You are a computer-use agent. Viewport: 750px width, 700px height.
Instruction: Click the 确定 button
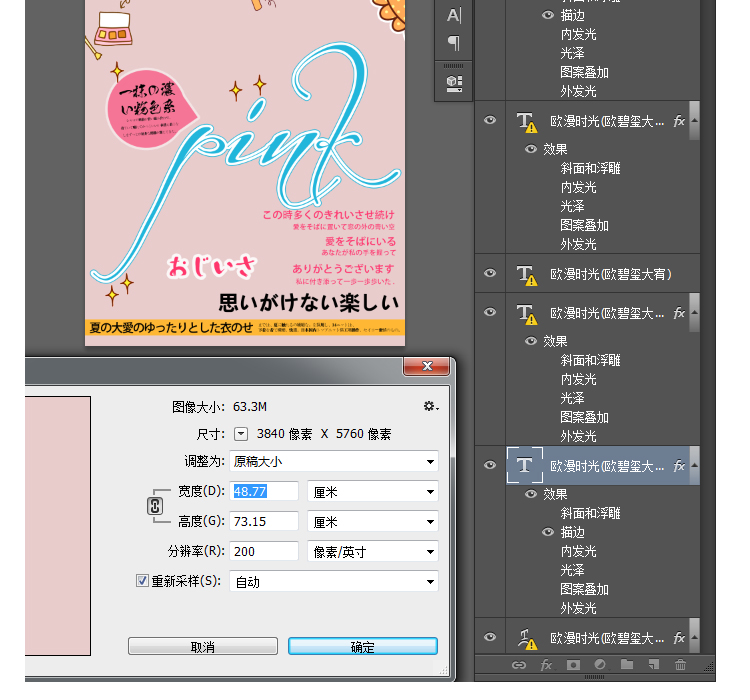tap(362, 647)
